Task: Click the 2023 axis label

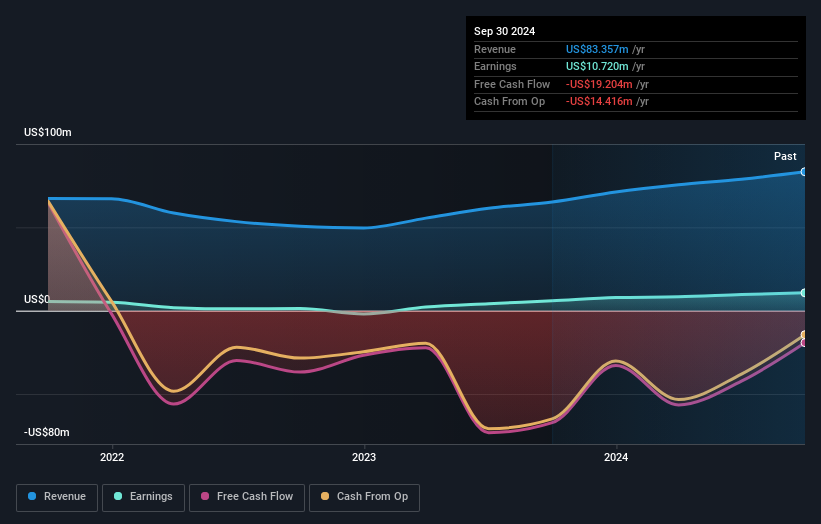Action: click(364, 457)
